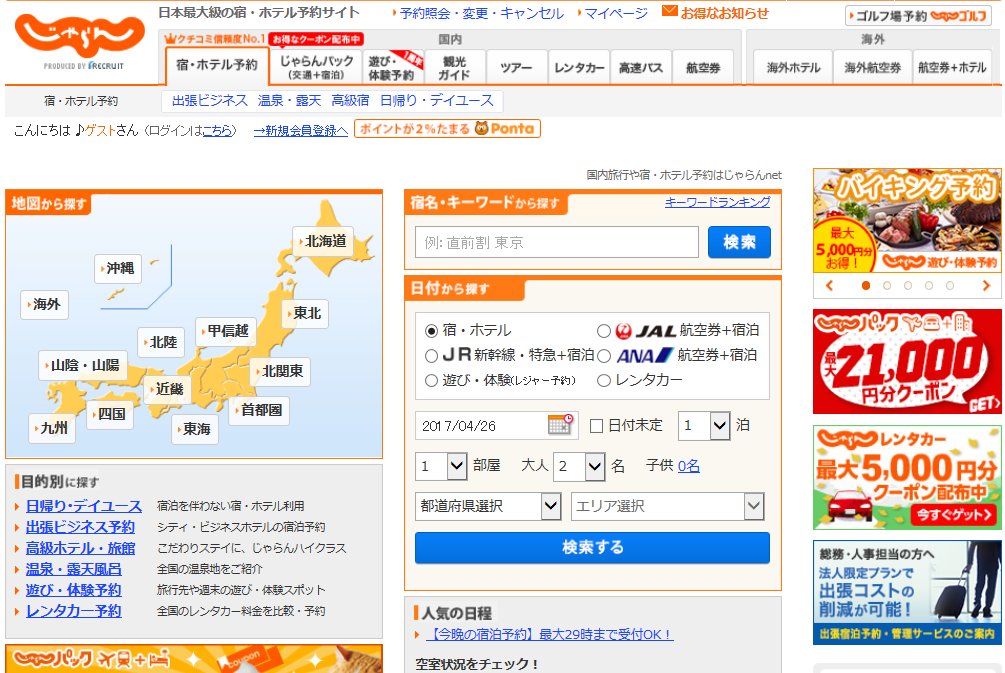Viewport: 1005px width, 673px height.
Task: Select 九州 region on the map
Action: pos(52,428)
